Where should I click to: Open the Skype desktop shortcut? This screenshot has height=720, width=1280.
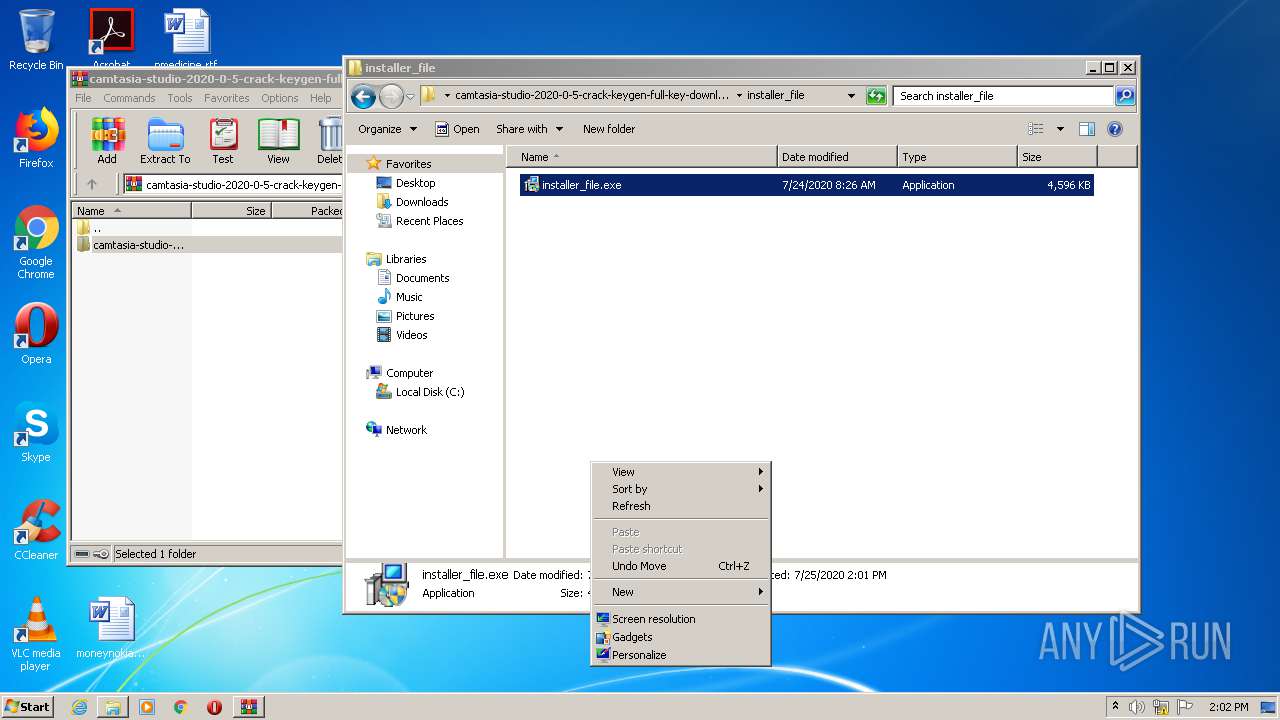point(36,432)
